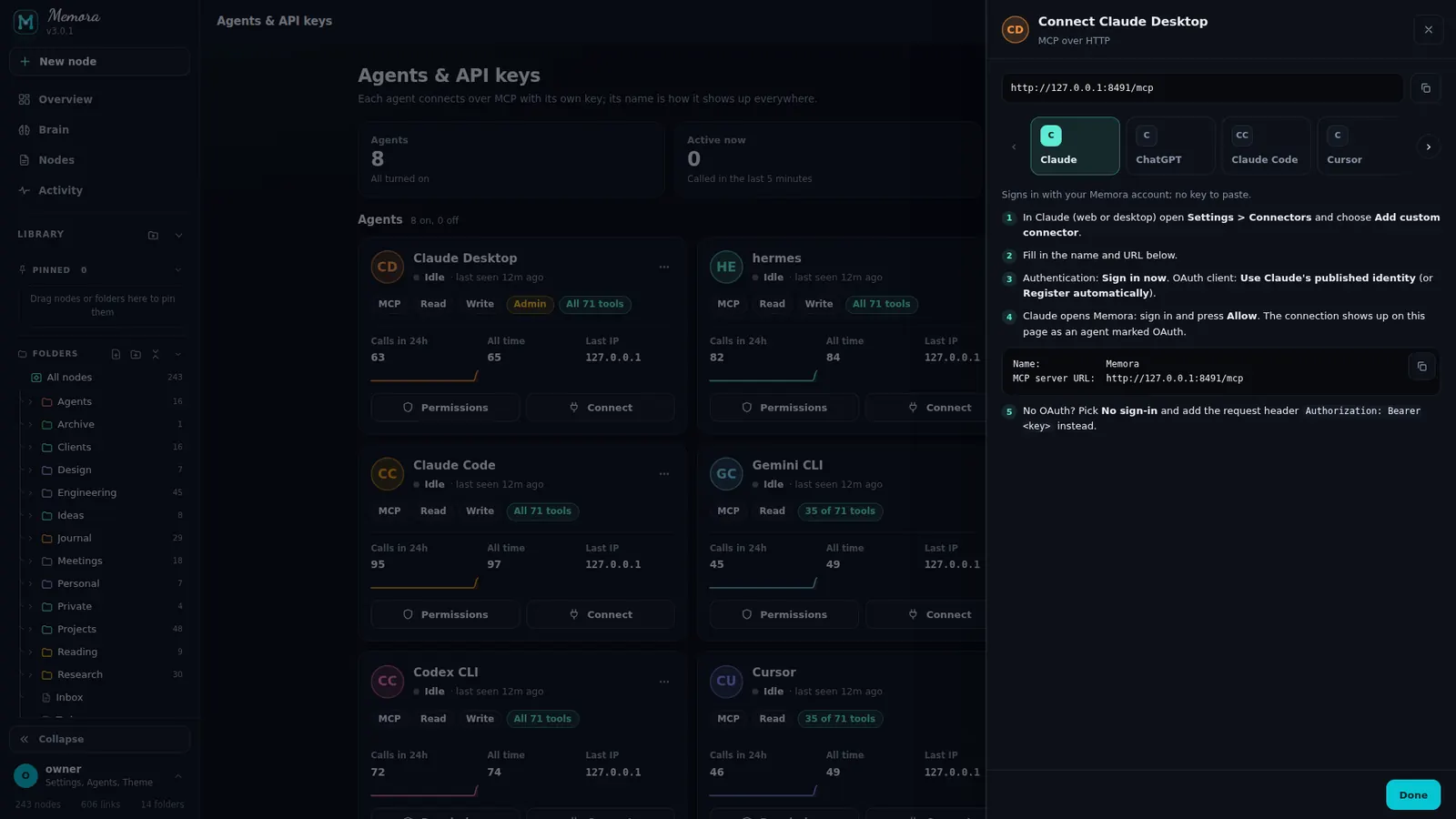Click the MCP URL input field
The height and width of the screenshot is (819, 1456).
tap(1202, 88)
